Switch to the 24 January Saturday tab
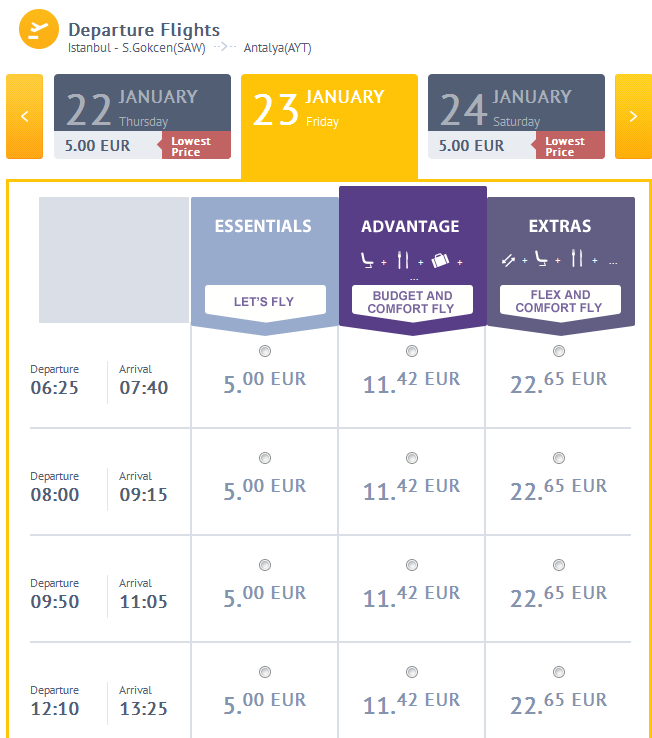This screenshot has height=738, width=652. 516,116
